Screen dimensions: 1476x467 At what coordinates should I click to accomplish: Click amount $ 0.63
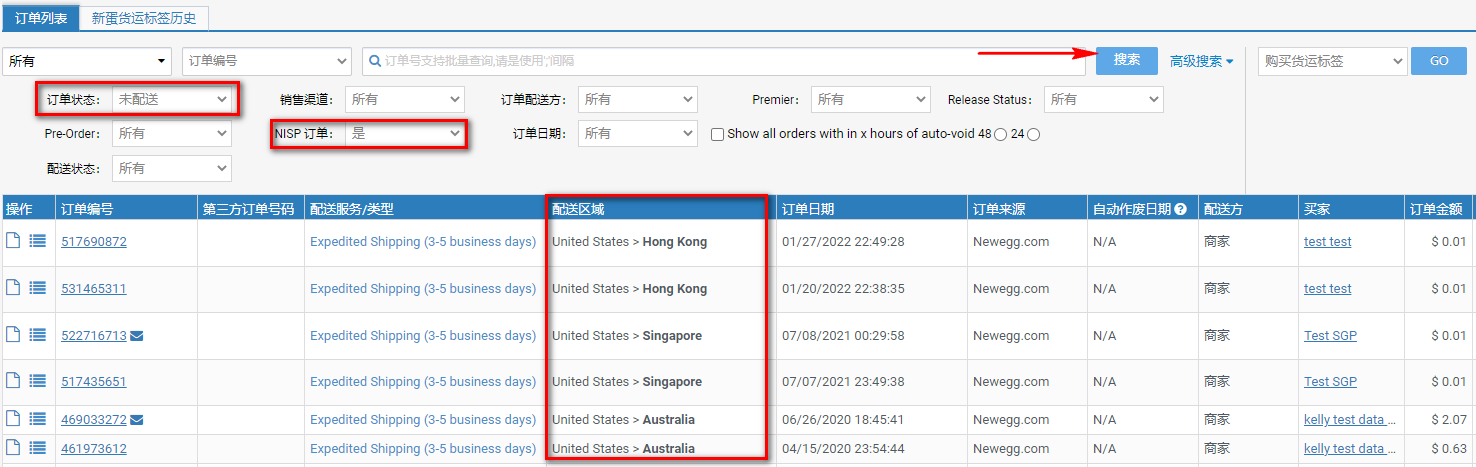tap(1449, 449)
